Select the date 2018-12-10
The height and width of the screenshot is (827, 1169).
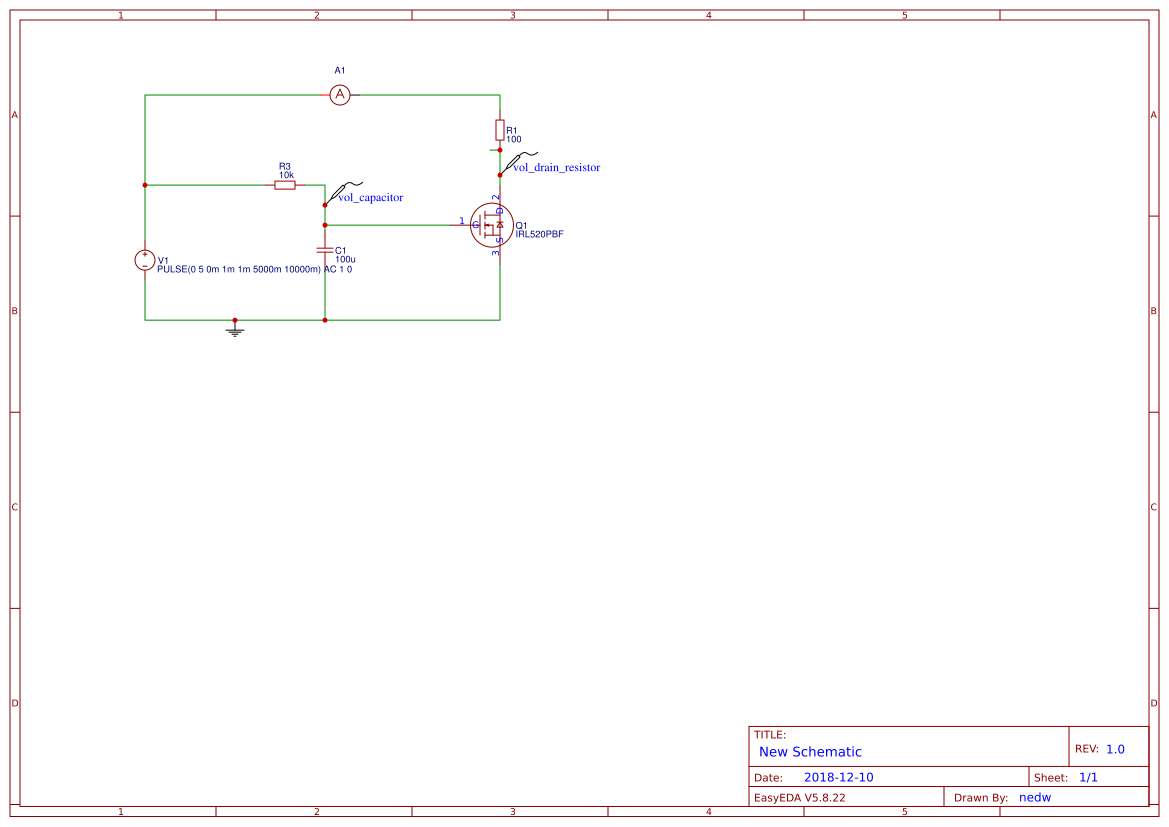[x=838, y=777]
